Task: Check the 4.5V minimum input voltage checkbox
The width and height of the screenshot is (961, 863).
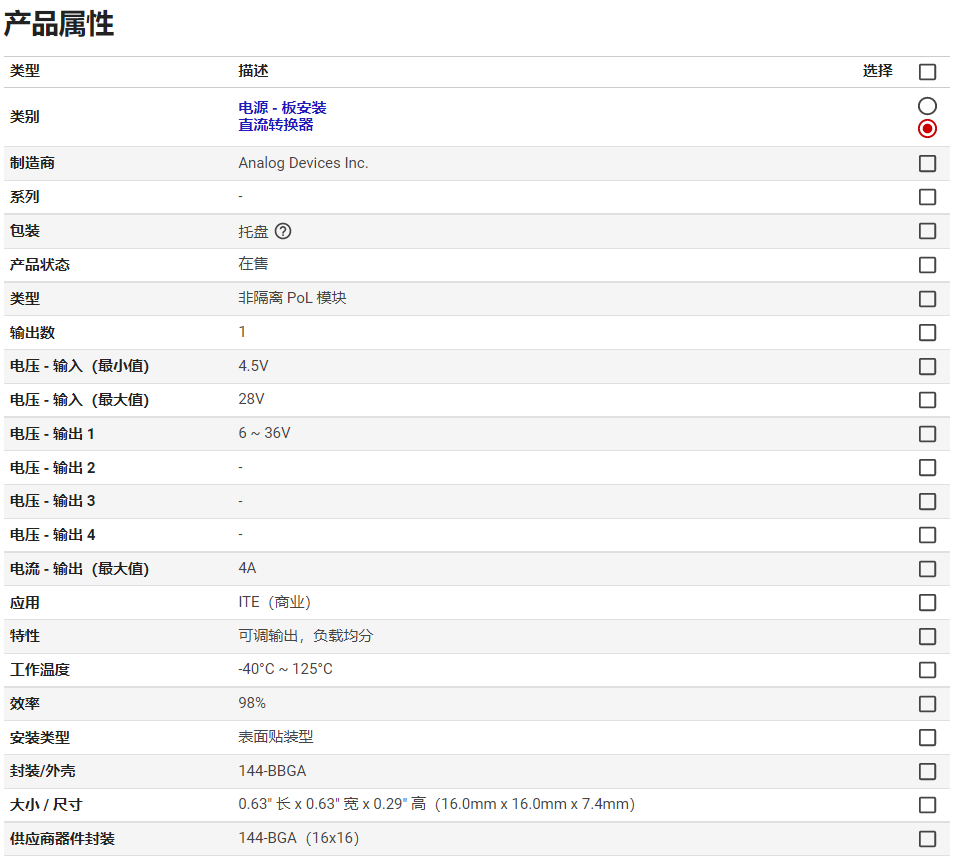Action: click(x=927, y=366)
